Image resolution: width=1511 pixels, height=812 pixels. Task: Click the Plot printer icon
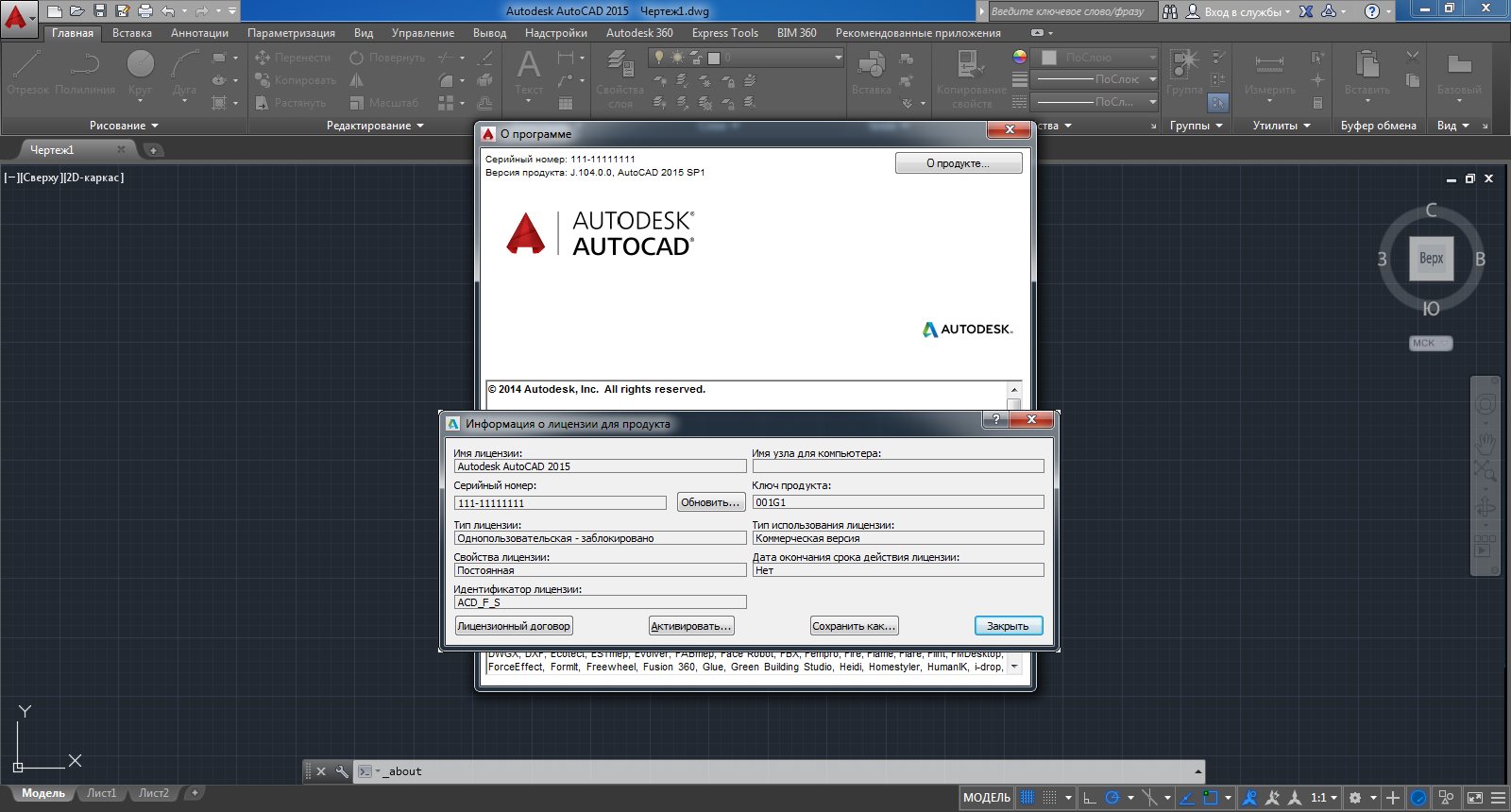[x=144, y=11]
